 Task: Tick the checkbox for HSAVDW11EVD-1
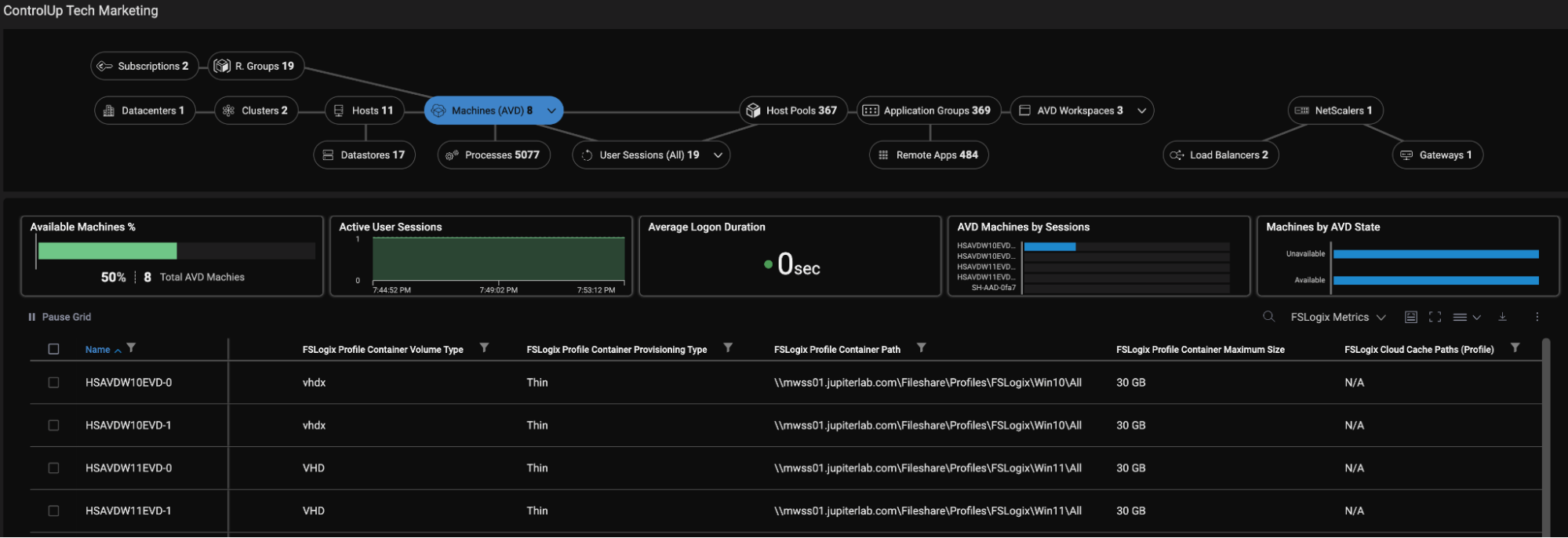tap(53, 511)
